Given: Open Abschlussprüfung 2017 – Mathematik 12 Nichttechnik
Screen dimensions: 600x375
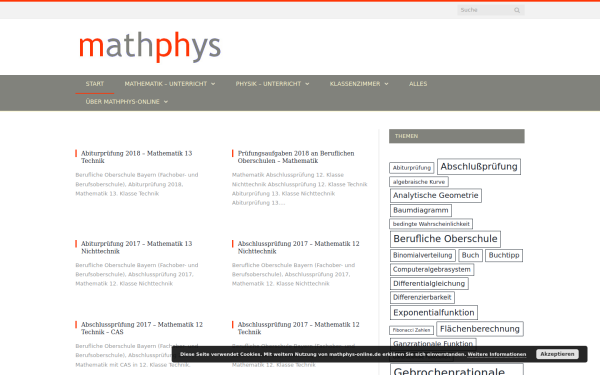Looking at the screenshot, I should click(x=298, y=247).
